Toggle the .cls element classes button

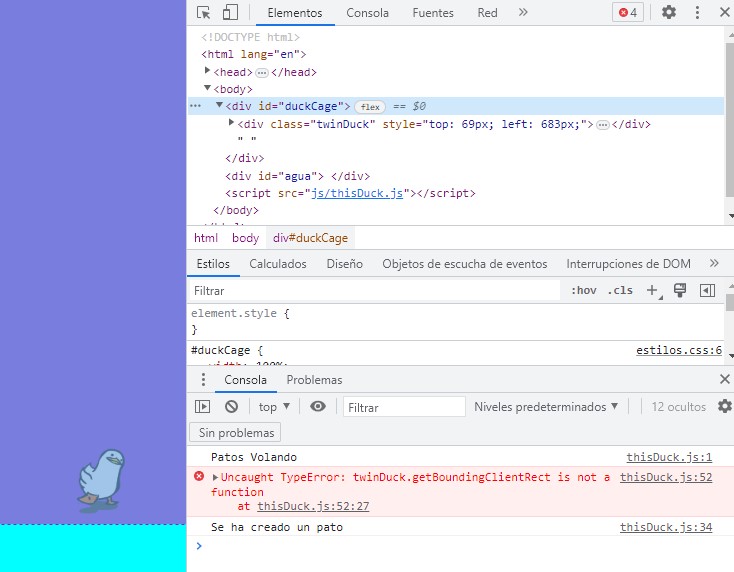click(x=620, y=291)
